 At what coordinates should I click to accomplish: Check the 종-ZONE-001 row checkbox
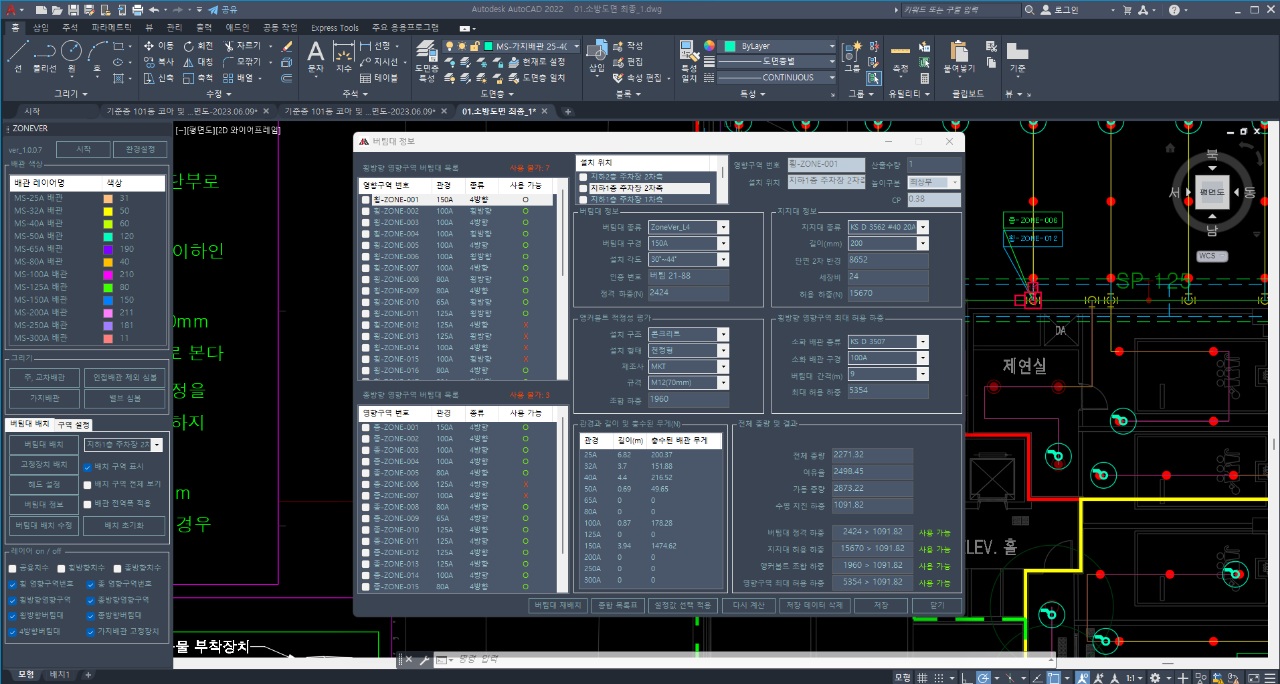click(x=366, y=427)
